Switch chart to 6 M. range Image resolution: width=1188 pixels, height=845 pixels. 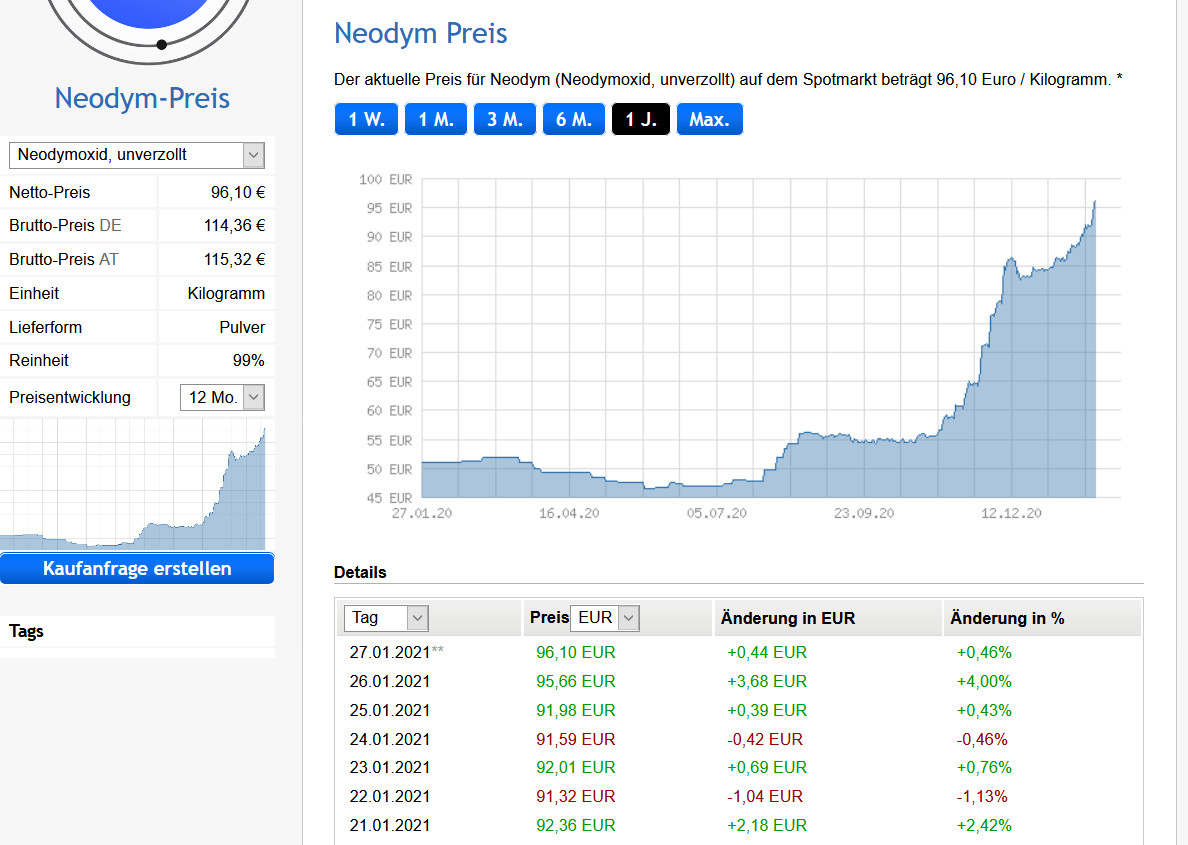574,119
